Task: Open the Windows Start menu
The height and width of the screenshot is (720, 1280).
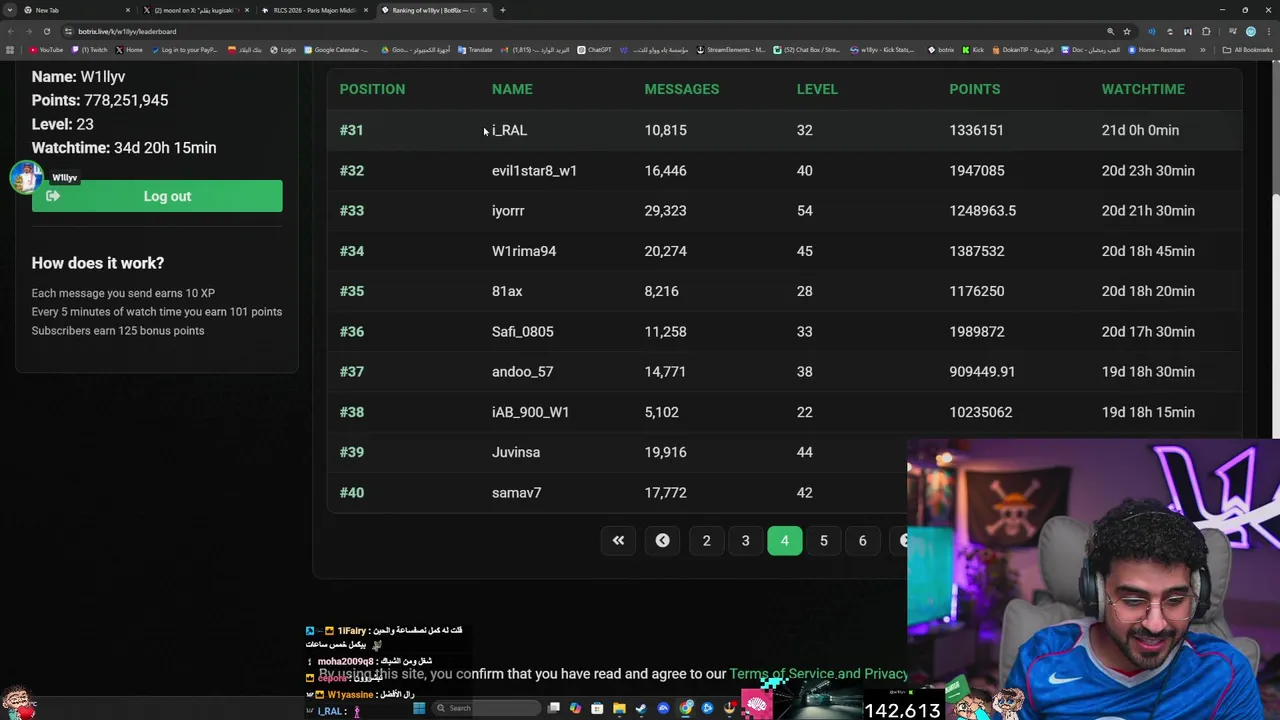Action: [419, 708]
